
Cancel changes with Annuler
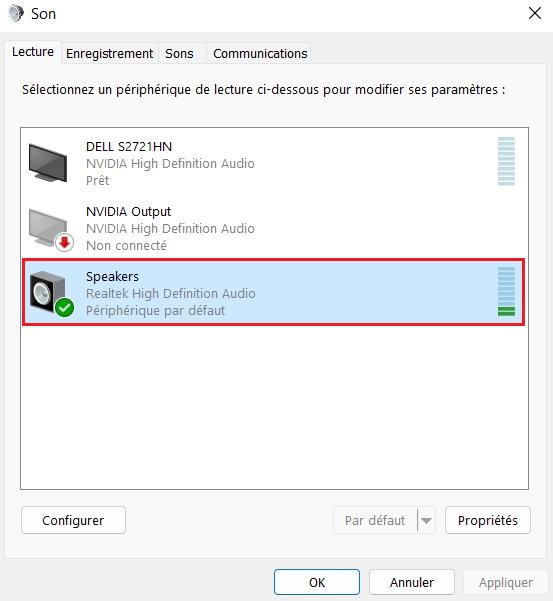pyautogui.click(x=412, y=582)
